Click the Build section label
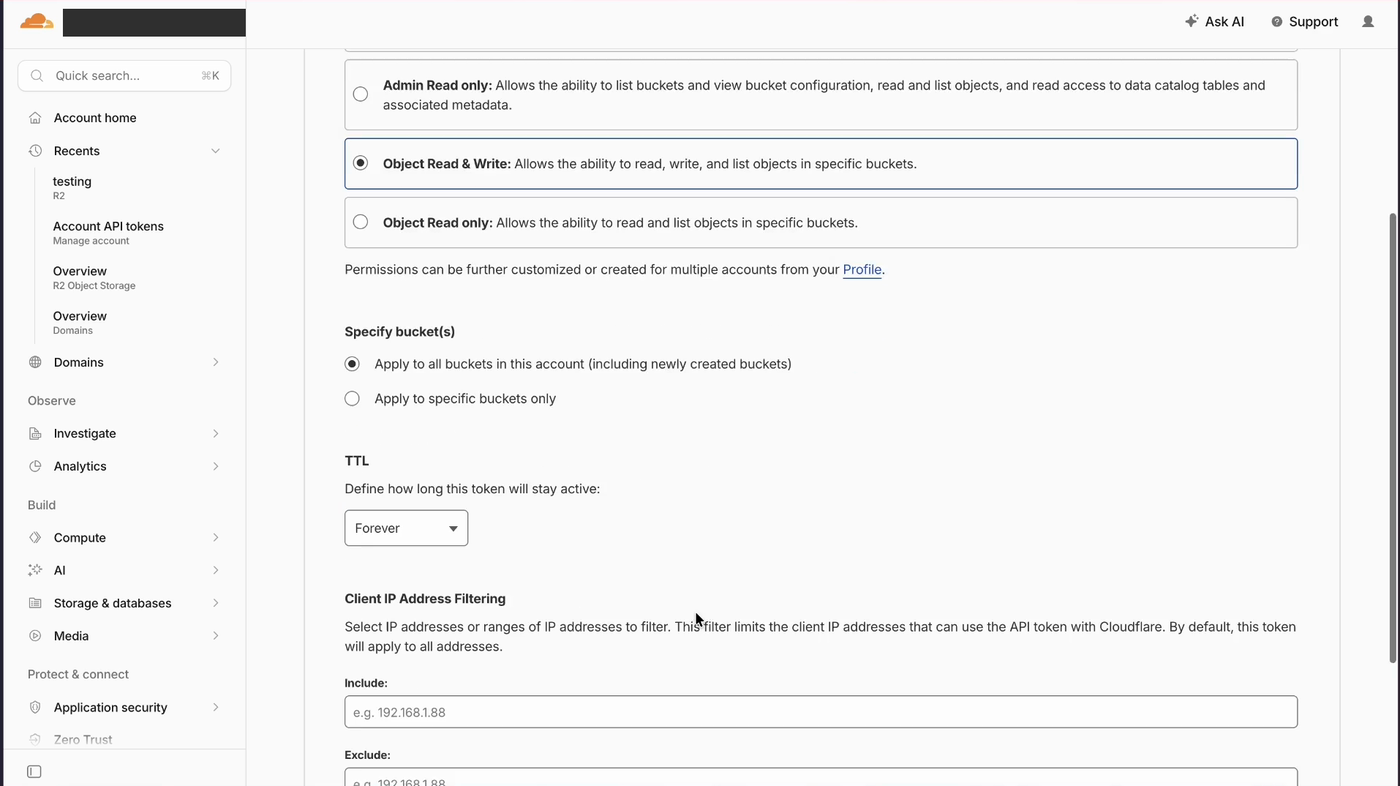The image size is (1400, 786). point(42,505)
